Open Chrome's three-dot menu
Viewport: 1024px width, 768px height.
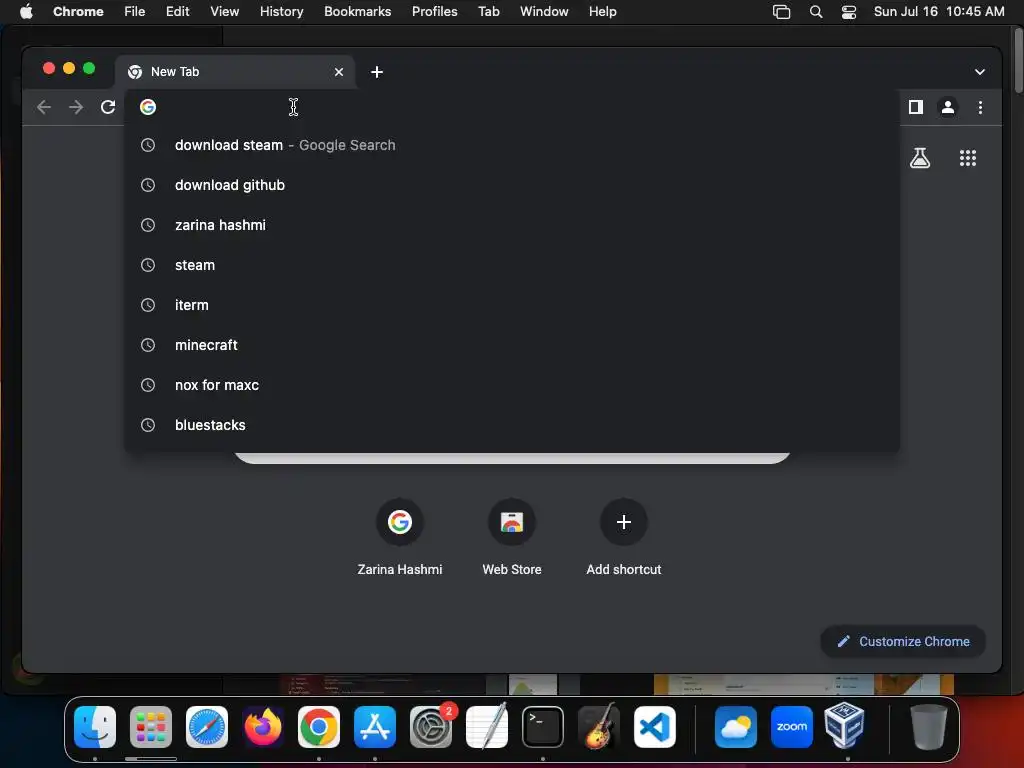click(980, 107)
